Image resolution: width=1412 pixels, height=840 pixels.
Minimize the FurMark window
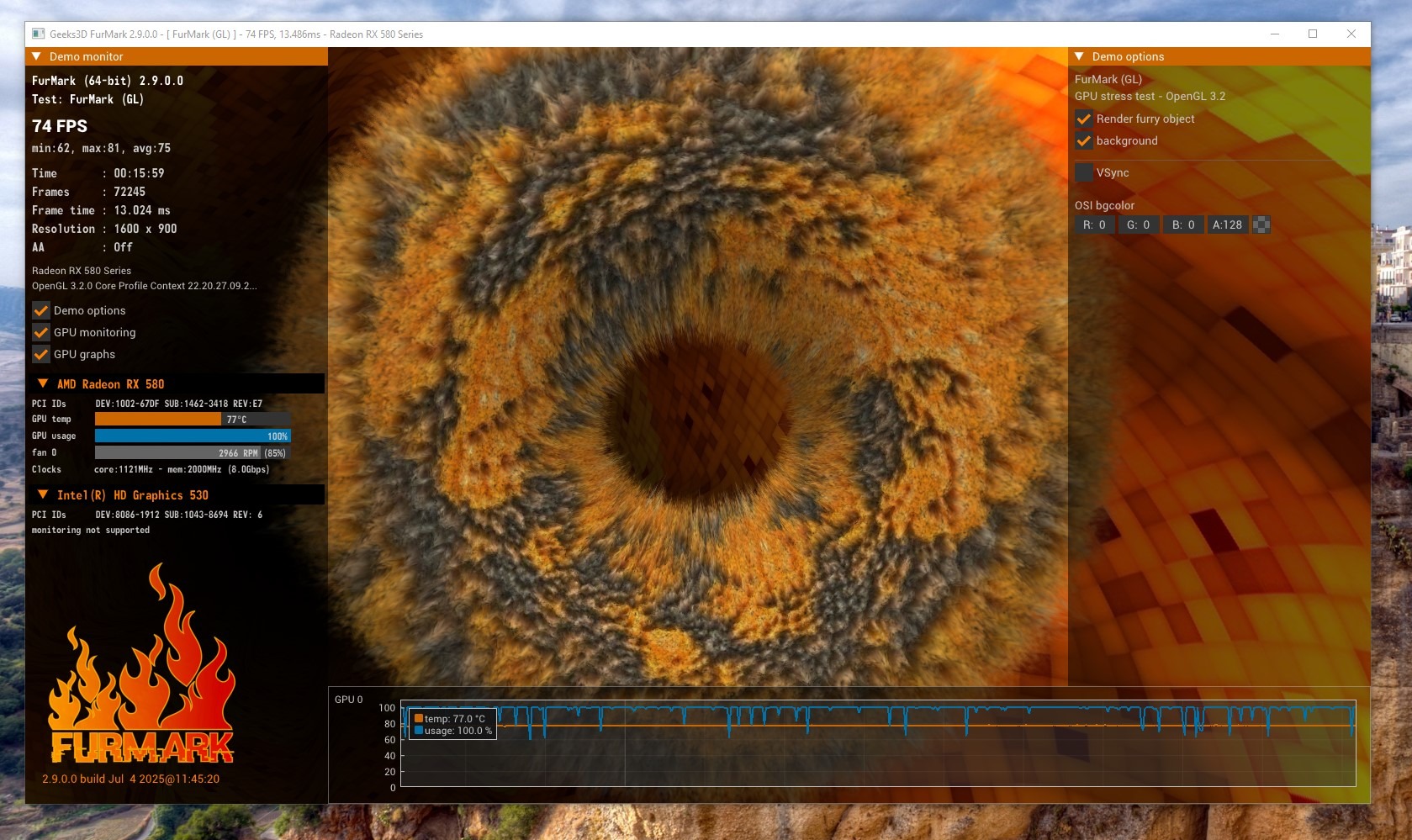click(x=1275, y=34)
